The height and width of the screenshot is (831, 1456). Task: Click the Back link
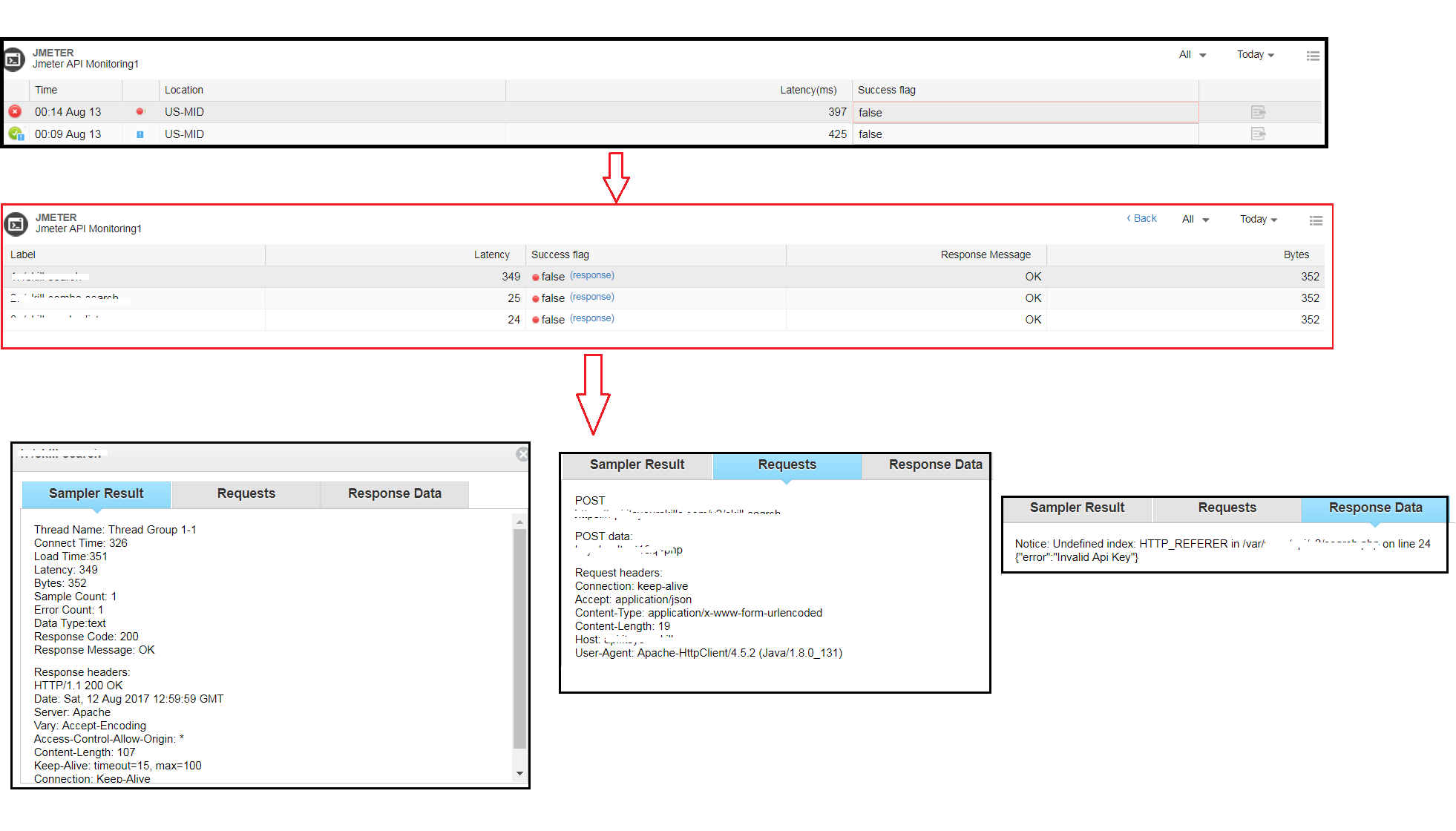(x=1142, y=218)
